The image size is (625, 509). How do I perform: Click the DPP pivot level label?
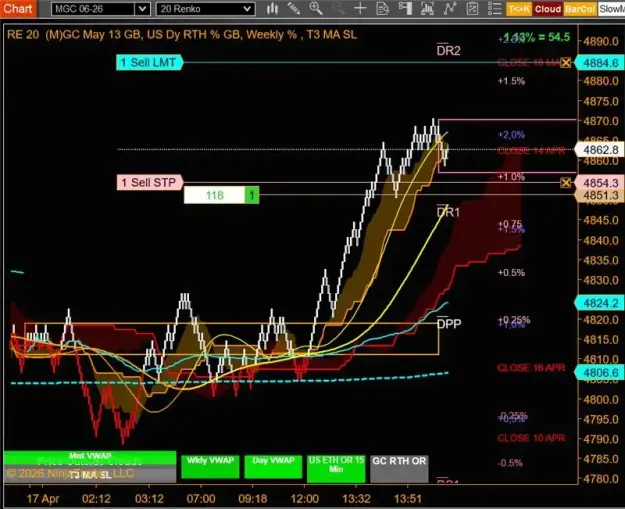click(449, 323)
